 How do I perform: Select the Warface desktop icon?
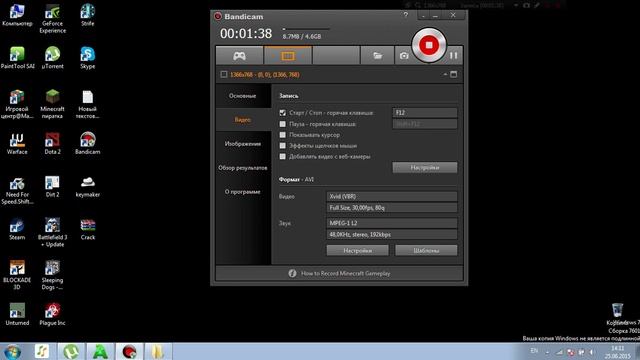point(17,144)
